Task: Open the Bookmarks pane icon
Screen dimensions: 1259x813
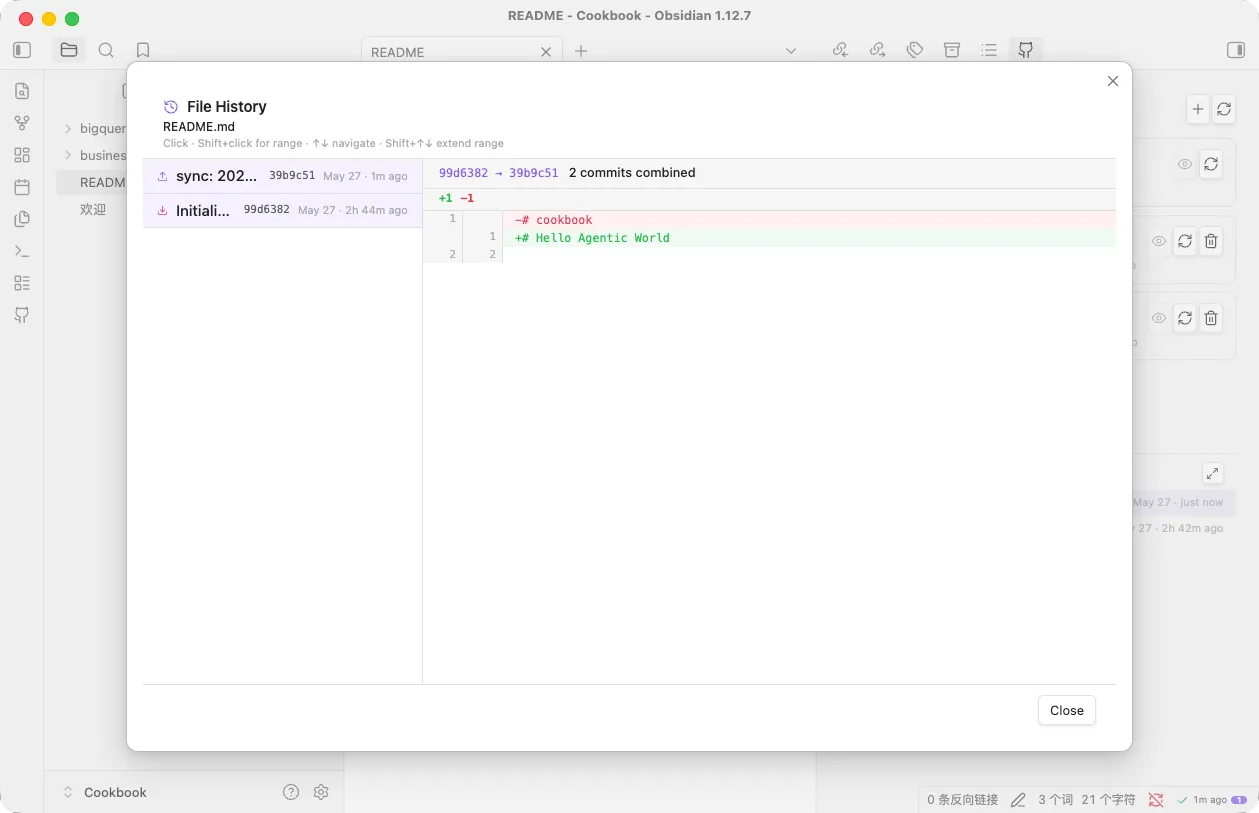Action: (x=143, y=50)
